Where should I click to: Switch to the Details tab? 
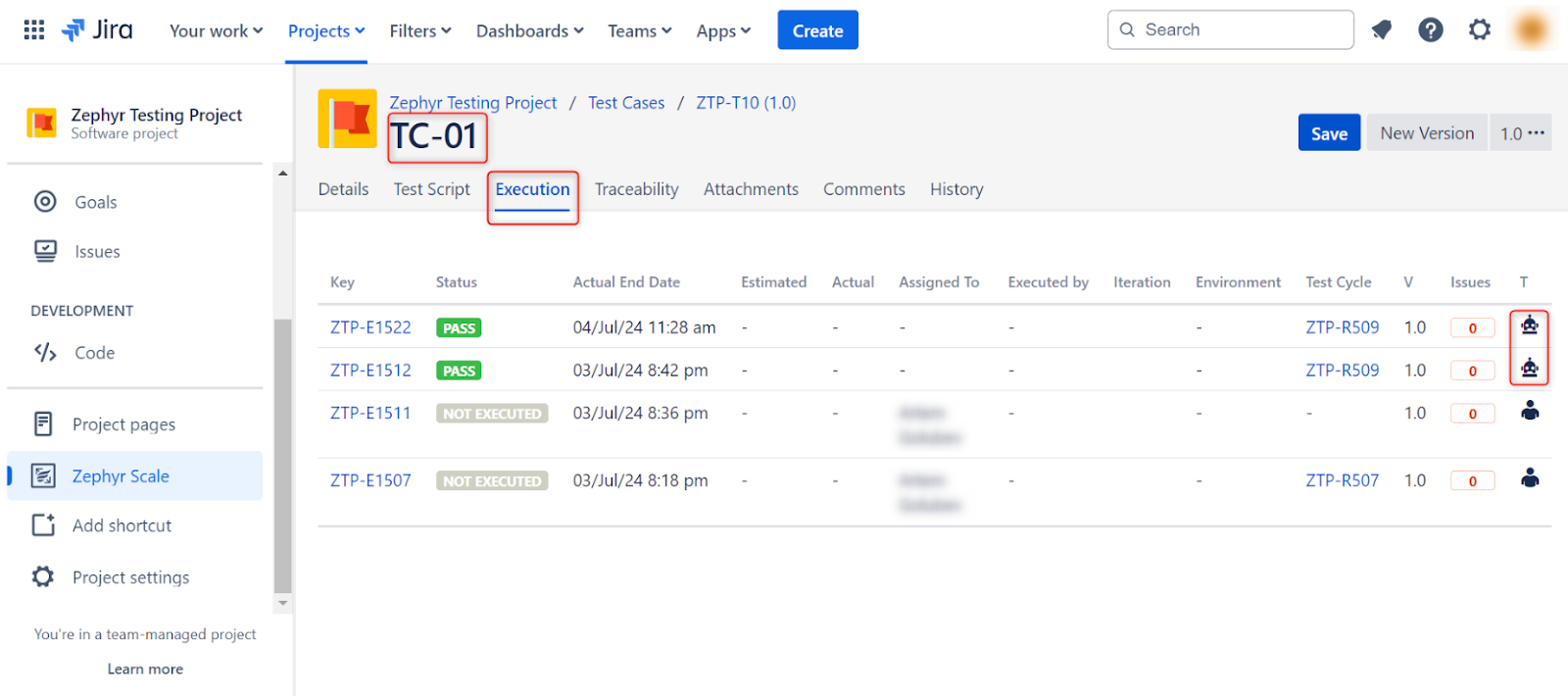tap(343, 189)
